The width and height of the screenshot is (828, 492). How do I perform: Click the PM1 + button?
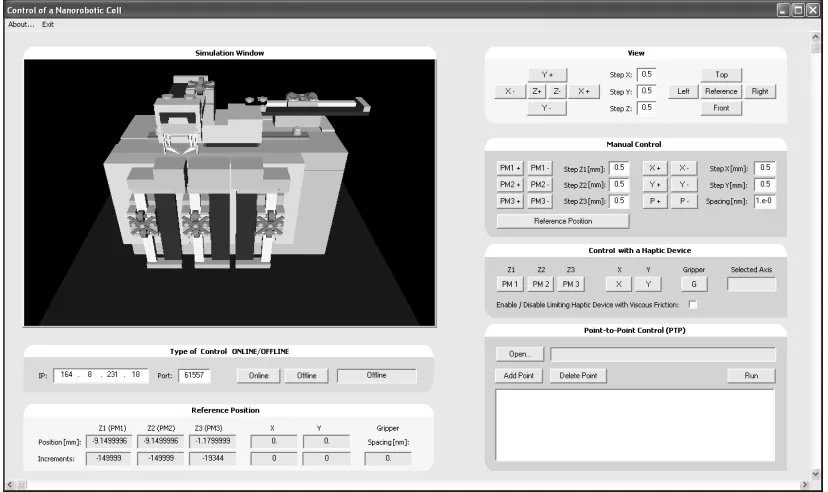[510, 168]
